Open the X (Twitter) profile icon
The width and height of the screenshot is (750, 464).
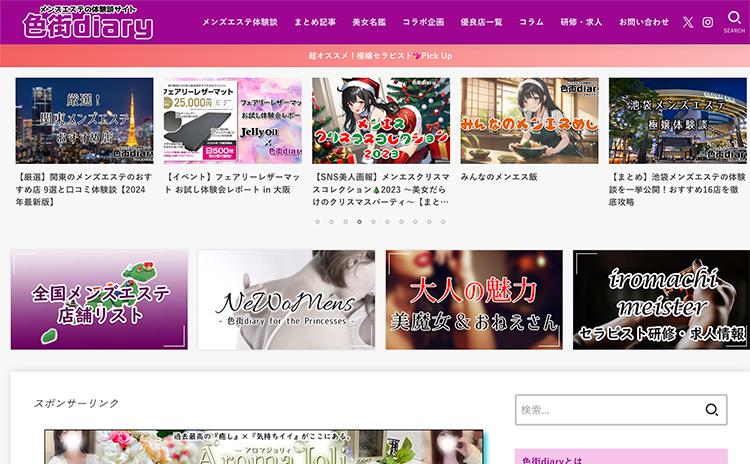(x=688, y=22)
